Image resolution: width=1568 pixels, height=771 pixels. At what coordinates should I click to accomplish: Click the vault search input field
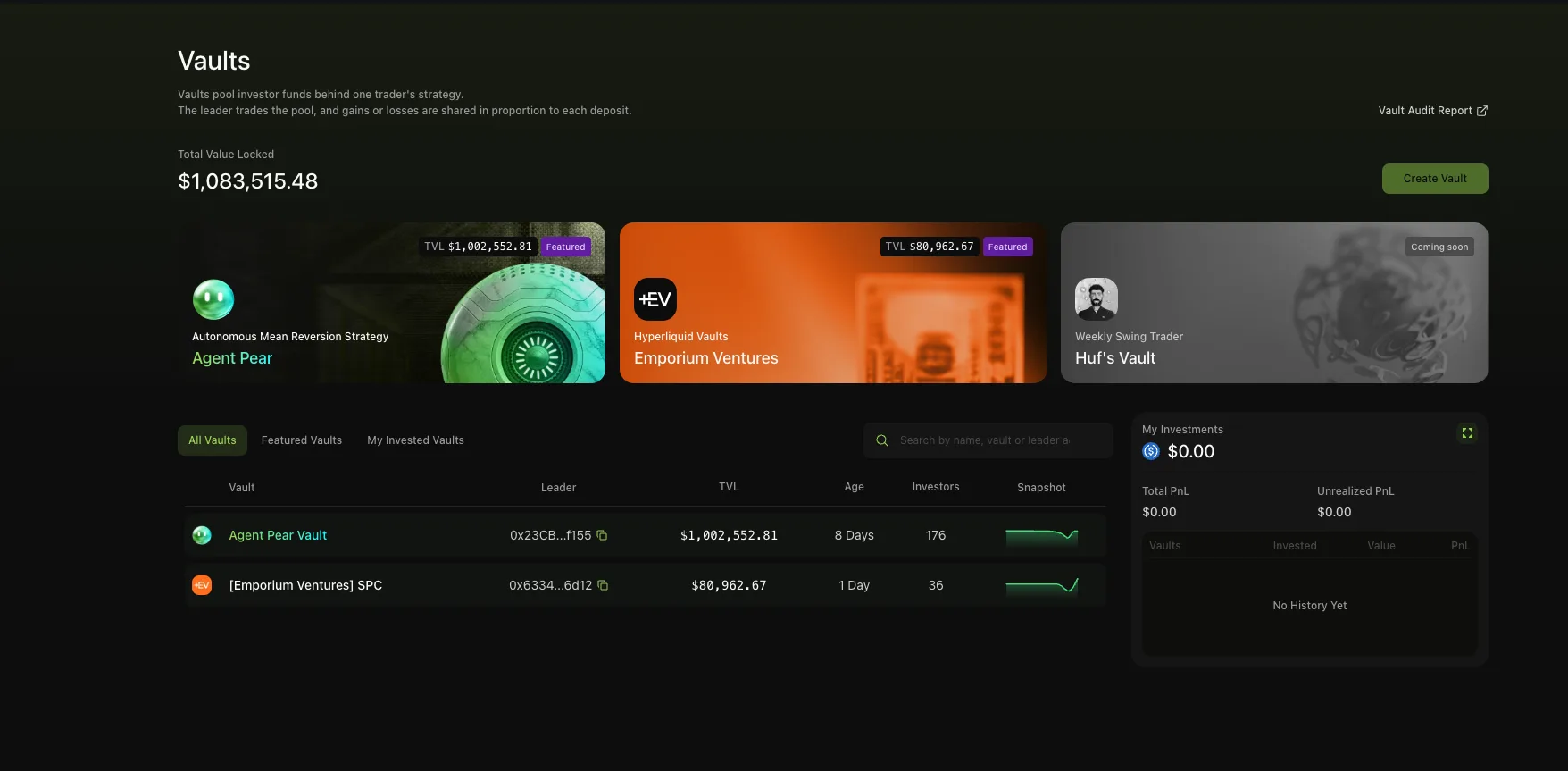pyautogui.click(x=988, y=440)
